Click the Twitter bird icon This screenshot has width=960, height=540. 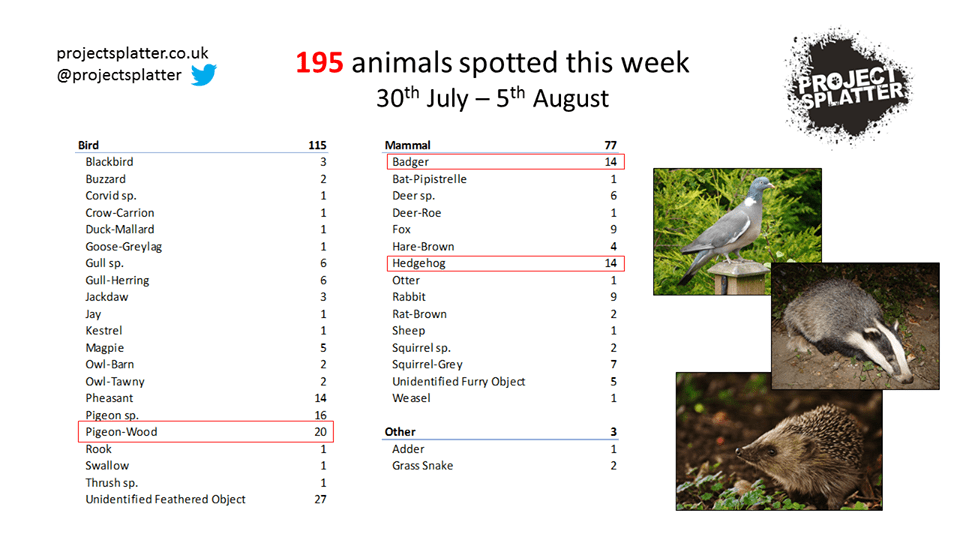tap(204, 75)
